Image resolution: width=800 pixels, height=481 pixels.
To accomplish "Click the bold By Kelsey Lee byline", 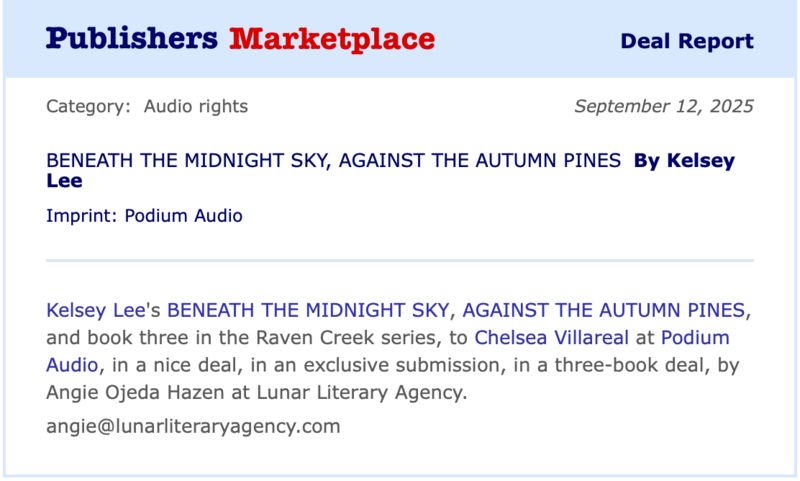I will [x=684, y=161].
